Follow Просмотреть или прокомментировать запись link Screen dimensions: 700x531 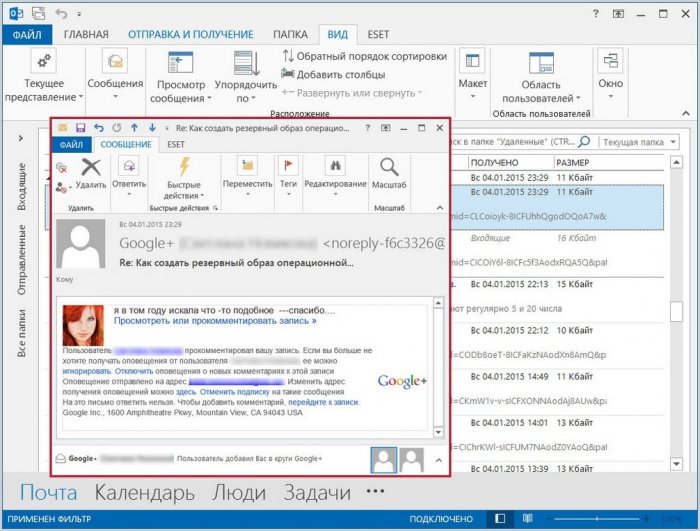215,321
